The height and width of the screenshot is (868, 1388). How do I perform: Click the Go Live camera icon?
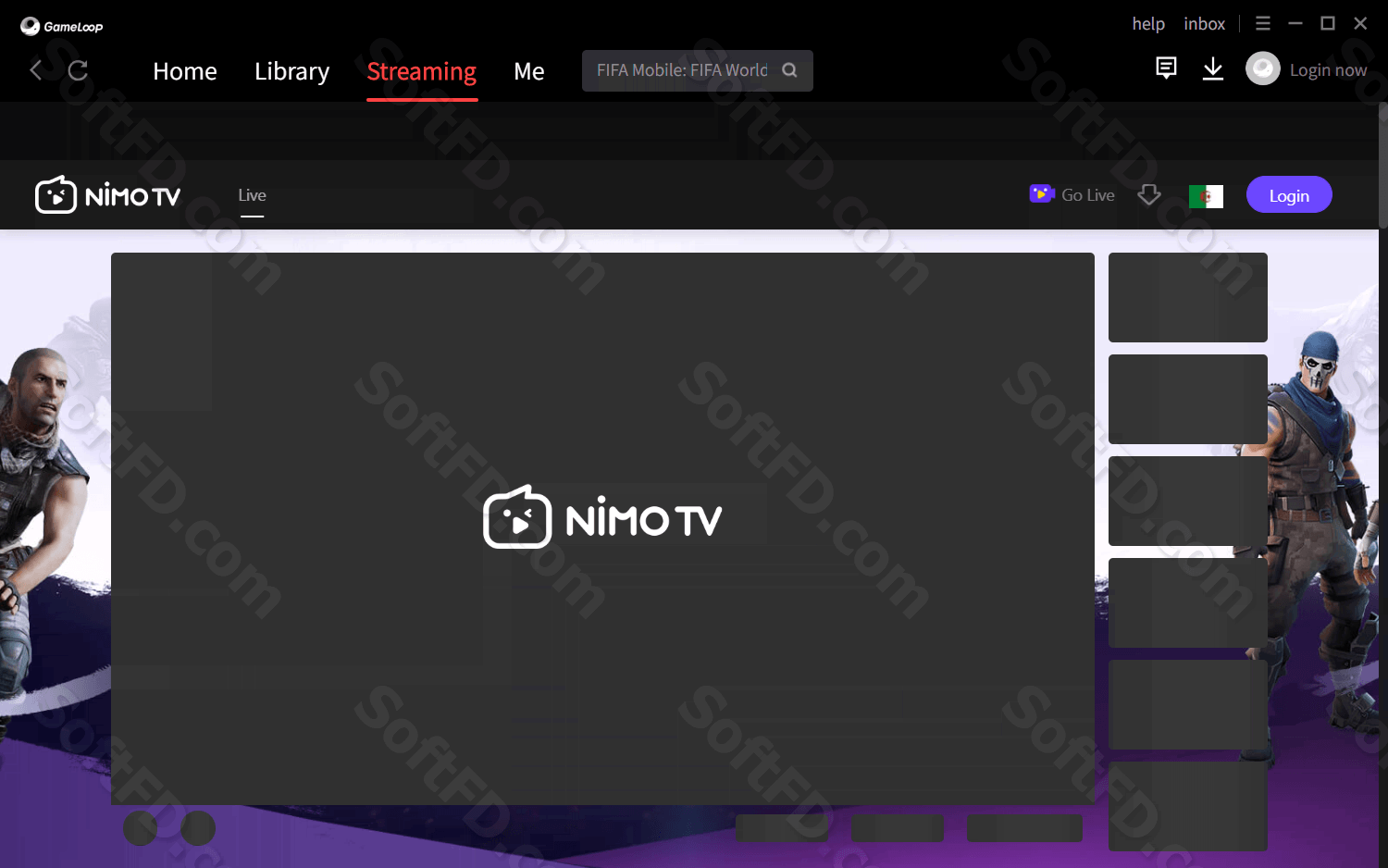point(1042,193)
